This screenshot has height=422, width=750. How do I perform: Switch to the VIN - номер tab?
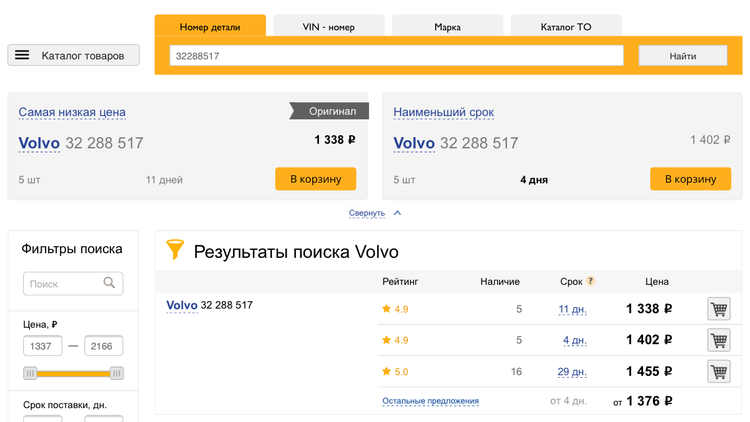[x=329, y=27]
